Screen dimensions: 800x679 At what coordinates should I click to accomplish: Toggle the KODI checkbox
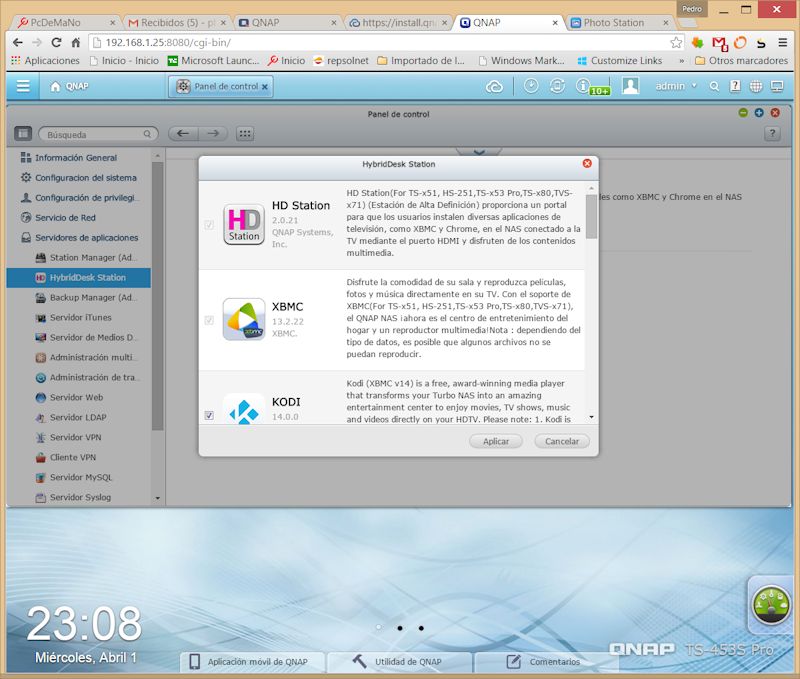tap(209, 415)
